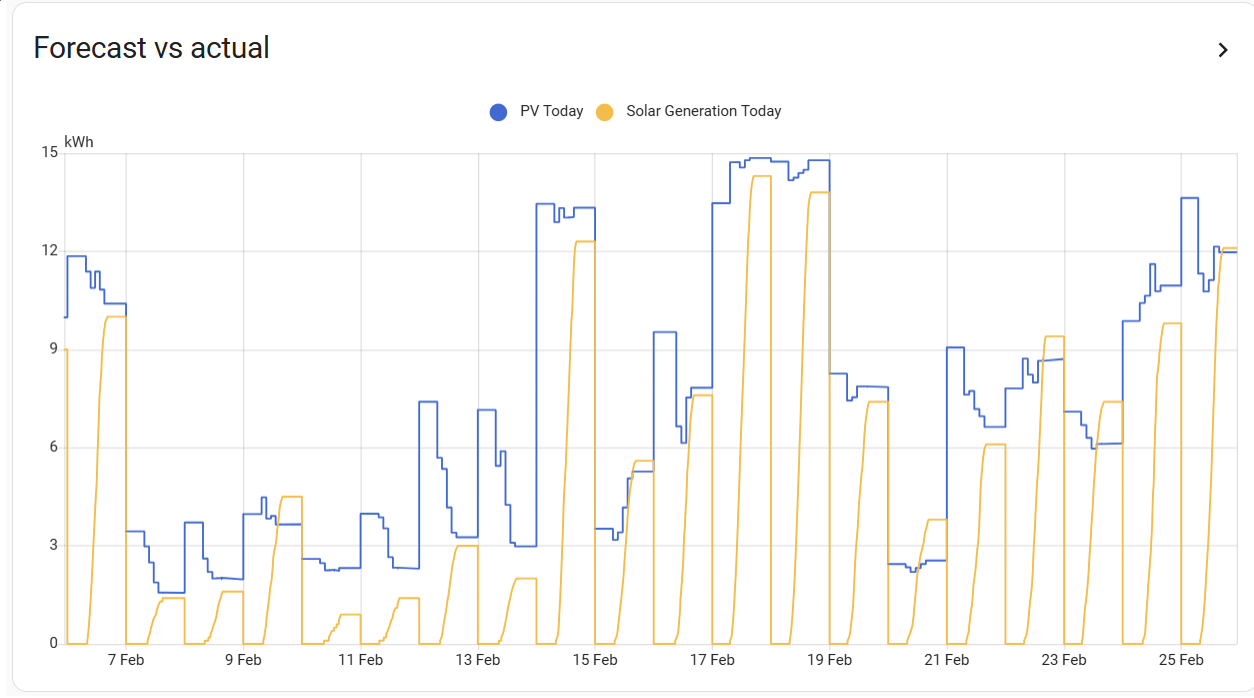Select the 7 Feb x-axis label

coord(126,660)
